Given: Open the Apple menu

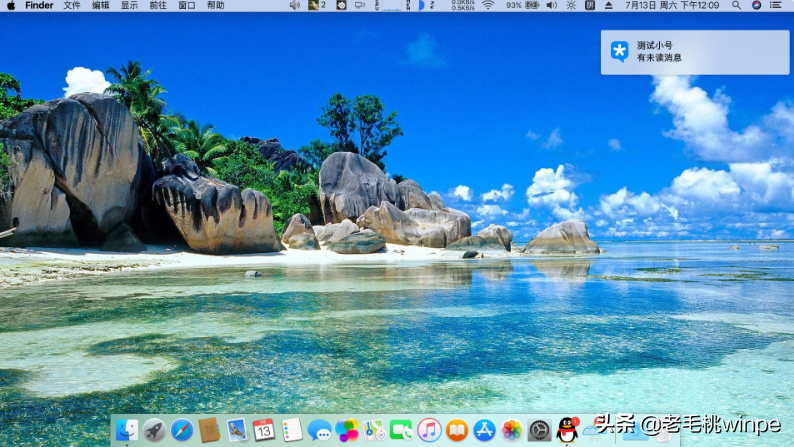Looking at the screenshot, I should [x=11, y=6].
